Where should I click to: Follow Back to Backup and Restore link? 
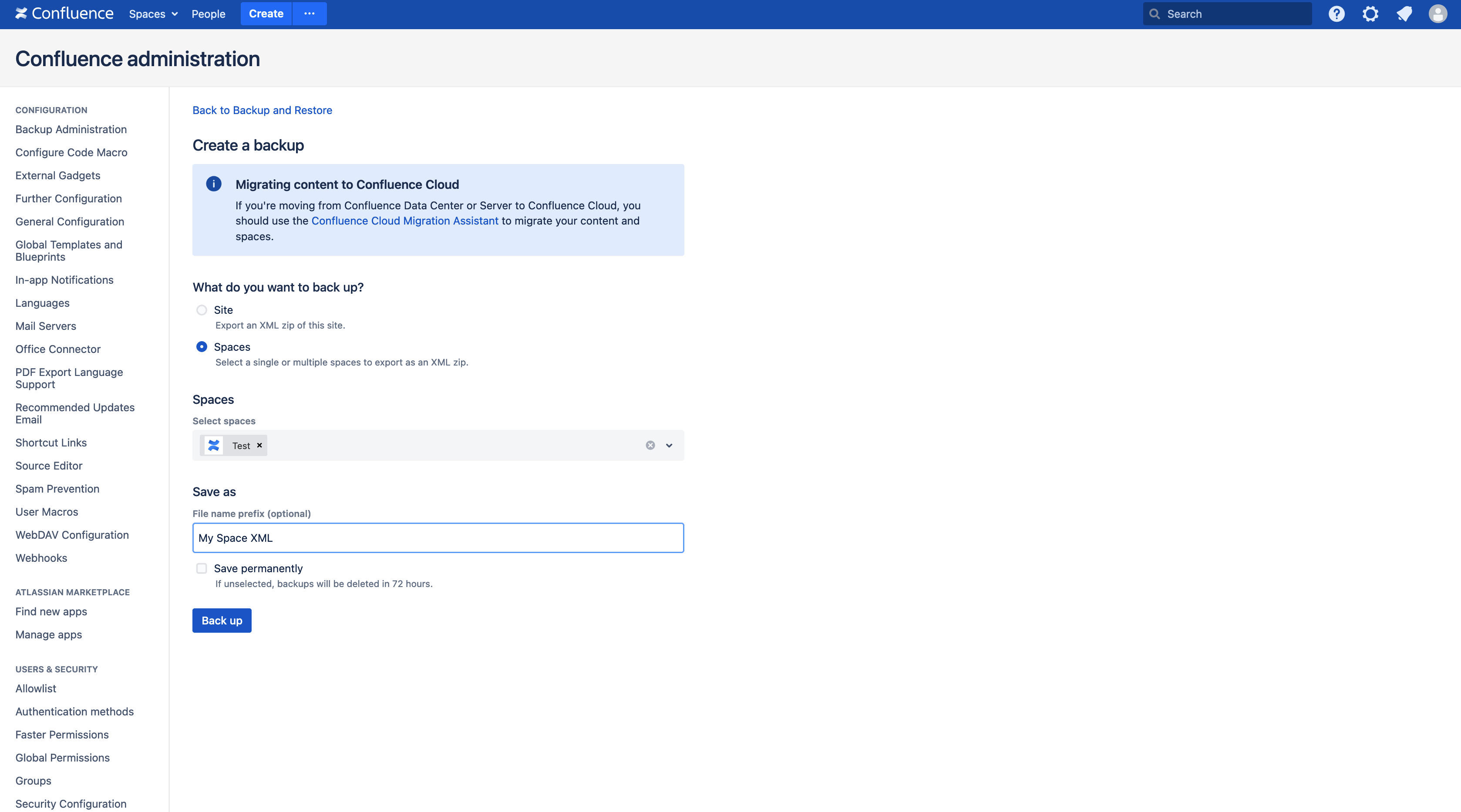coord(262,110)
